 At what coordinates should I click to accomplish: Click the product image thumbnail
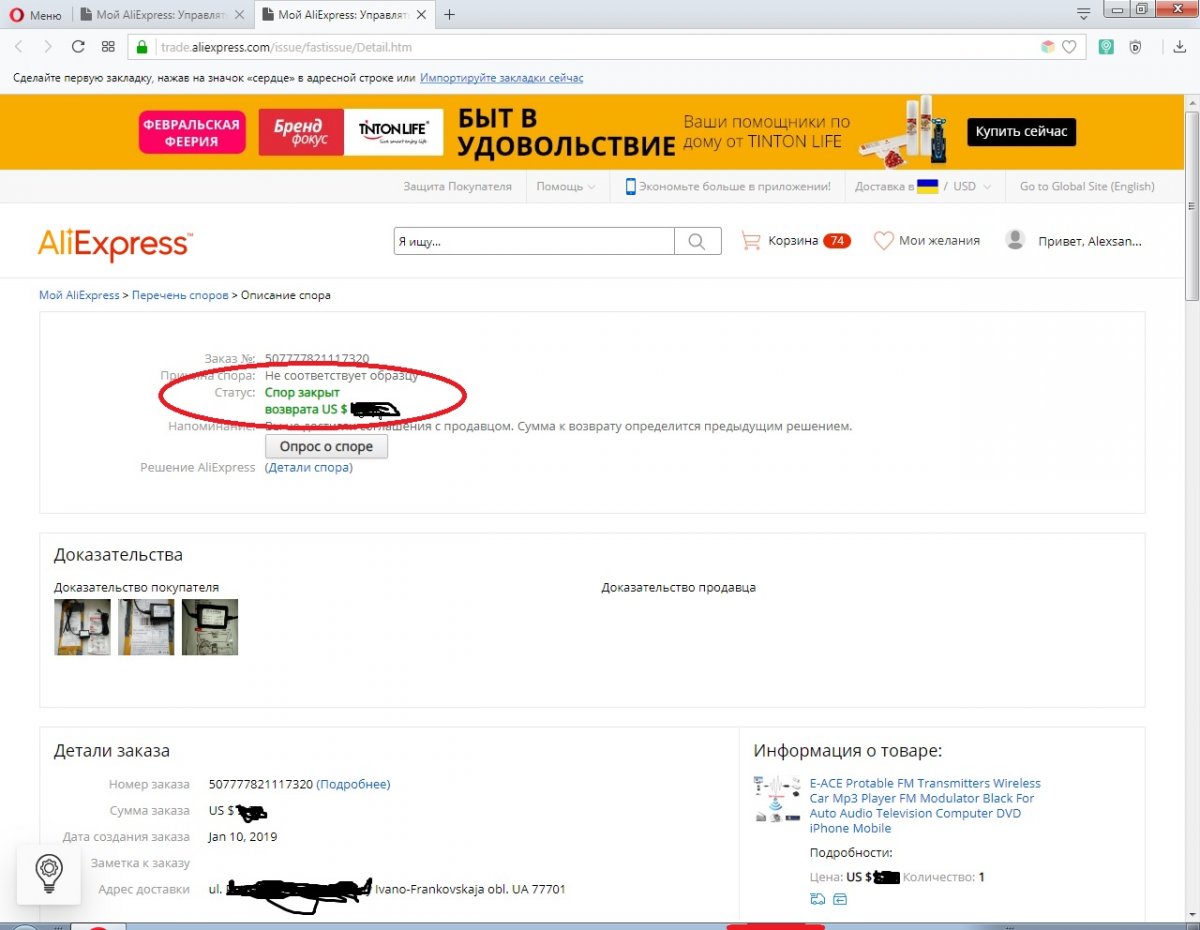click(x=778, y=799)
